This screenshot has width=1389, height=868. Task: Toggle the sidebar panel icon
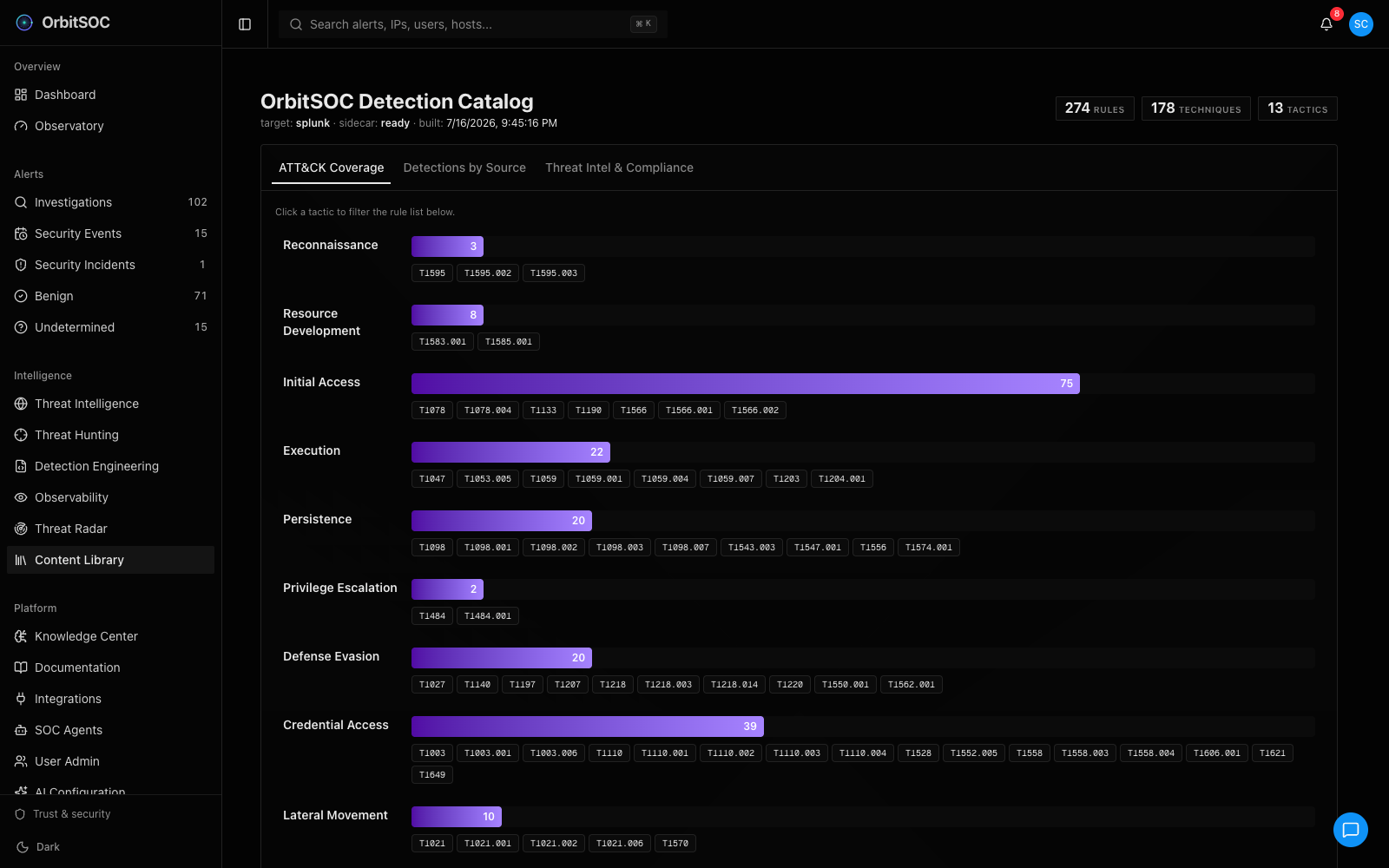pyautogui.click(x=245, y=24)
